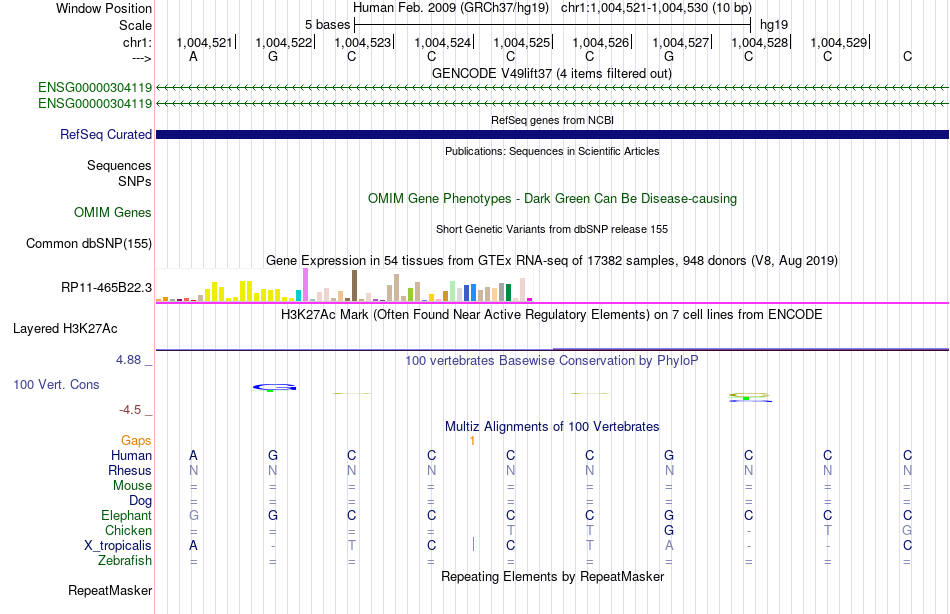Open Short Genetic Variants from dbSNP release 155
The height and width of the screenshot is (614, 950).
[x=552, y=229]
